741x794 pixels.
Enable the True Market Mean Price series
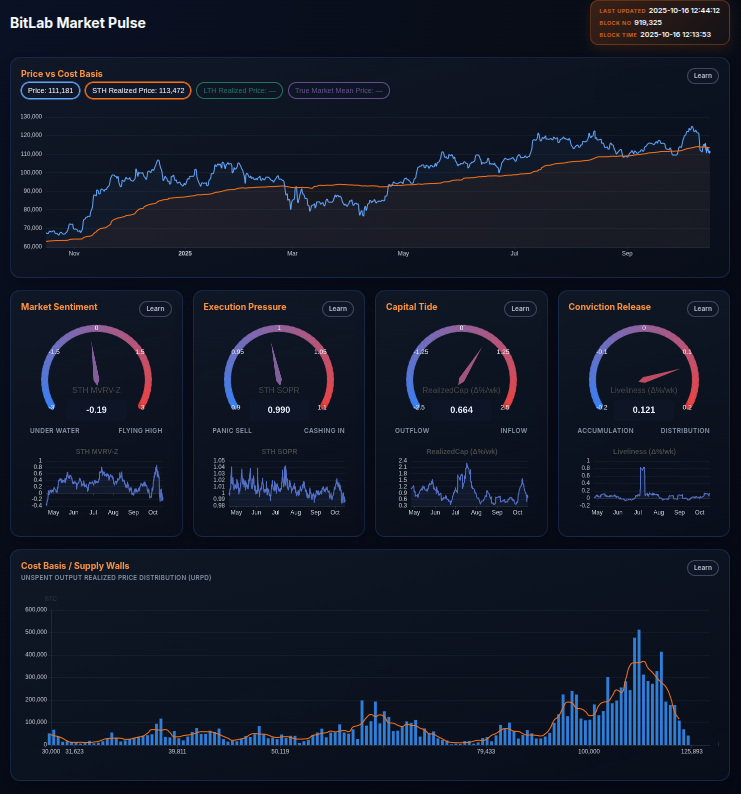(339, 91)
